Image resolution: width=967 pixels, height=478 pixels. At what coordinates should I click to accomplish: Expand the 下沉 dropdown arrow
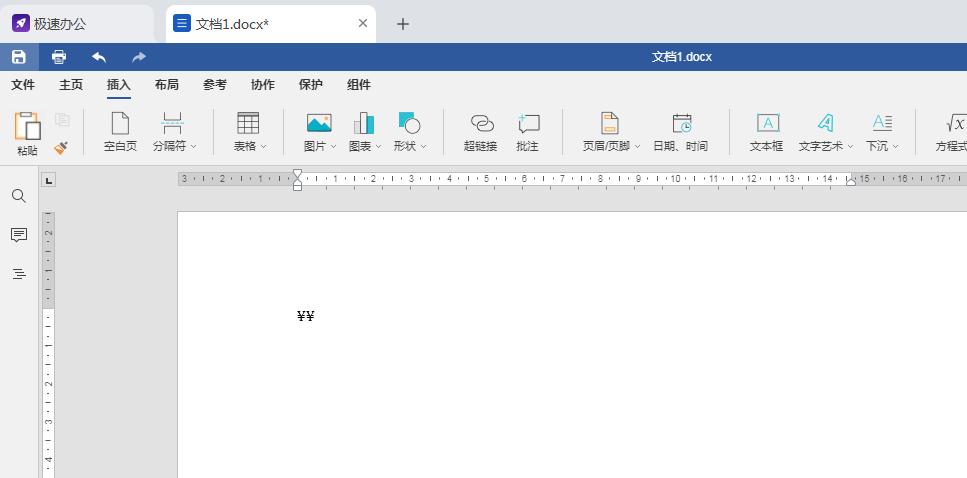(x=895, y=147)
